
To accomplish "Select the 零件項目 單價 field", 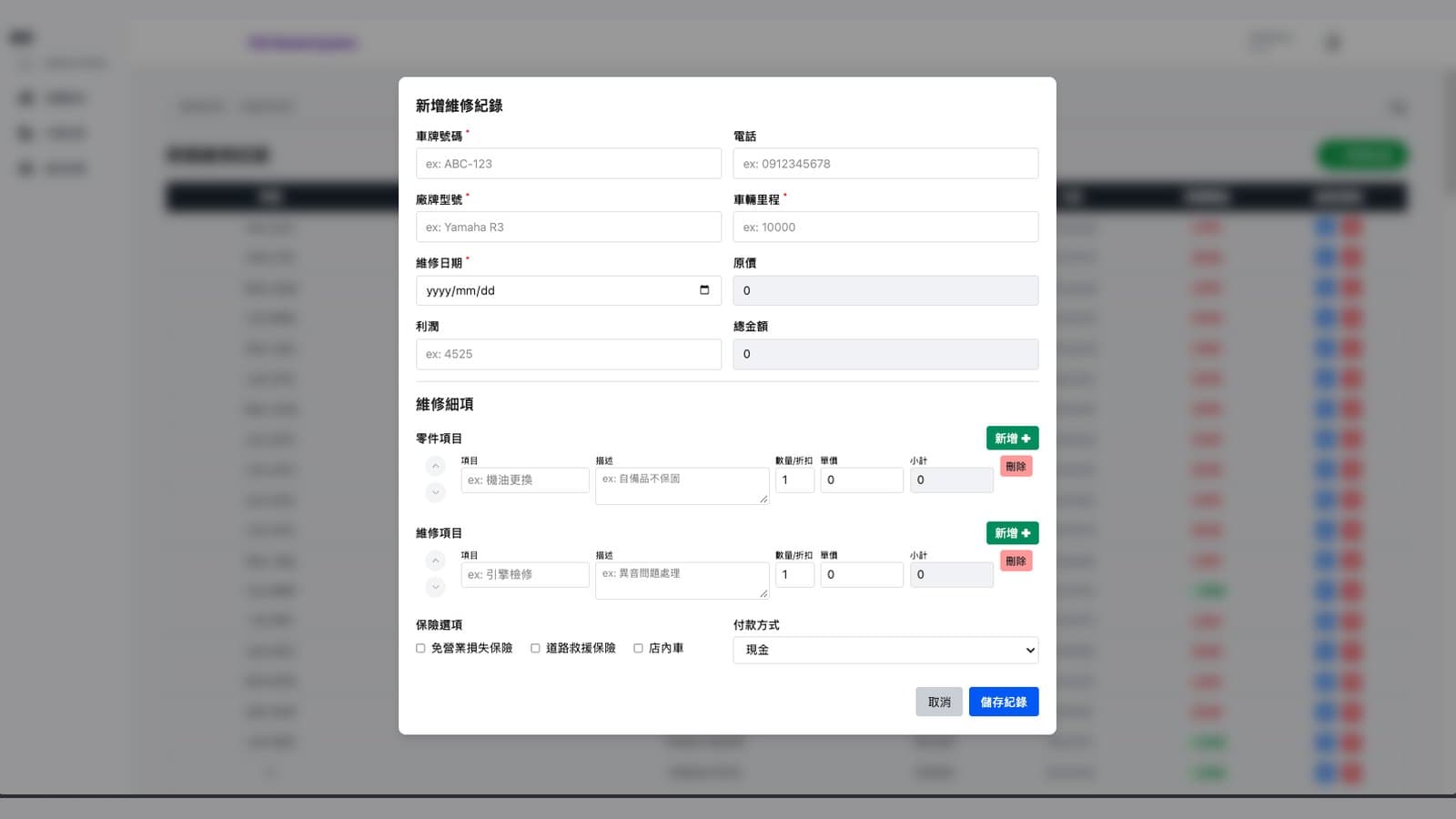I will pyautogui.click(x=862, y=480).
